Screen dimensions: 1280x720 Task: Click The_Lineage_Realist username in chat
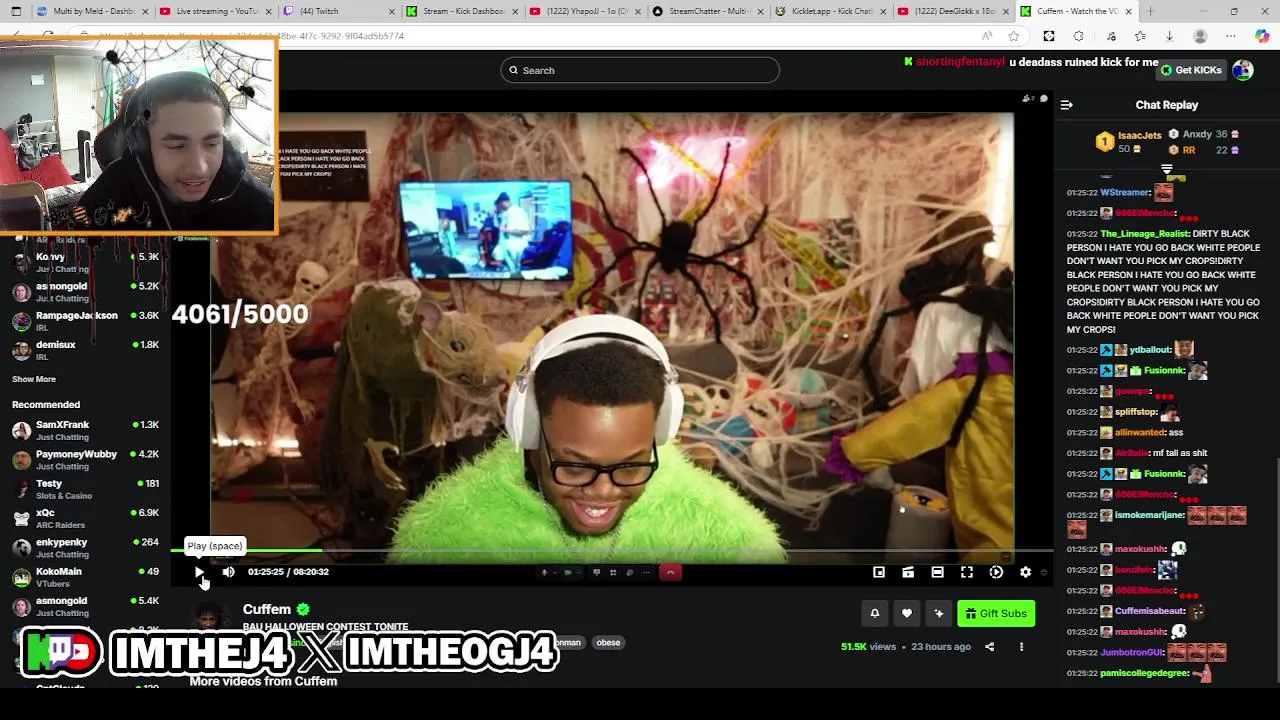pyautogui.click(x=1145, y=234)
